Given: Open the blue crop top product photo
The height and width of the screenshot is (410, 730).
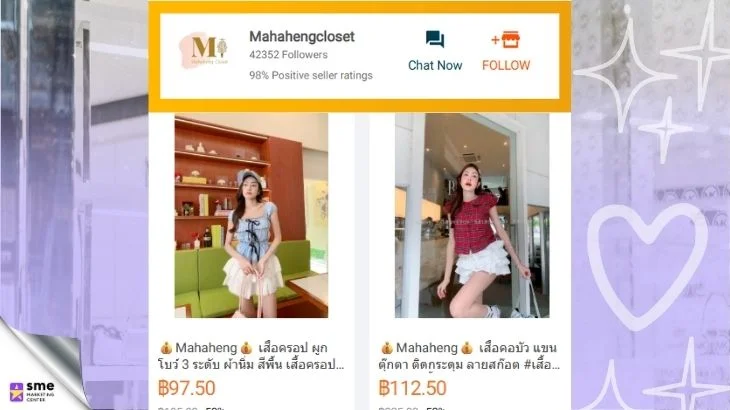Looking at the screenshot, I should pyautogui.click(x=251, y=215).
